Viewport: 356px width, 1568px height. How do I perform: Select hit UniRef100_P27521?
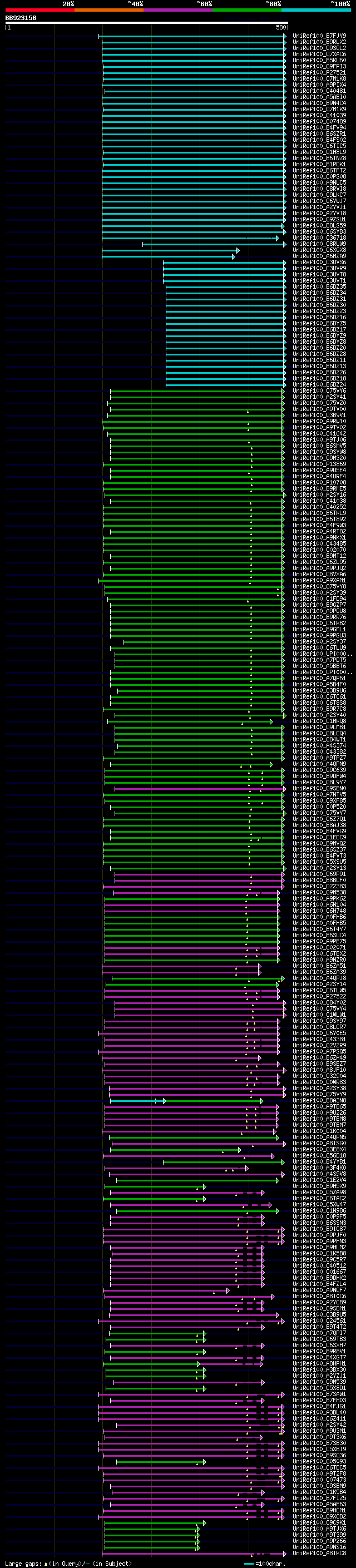click(x=319, y=72)
